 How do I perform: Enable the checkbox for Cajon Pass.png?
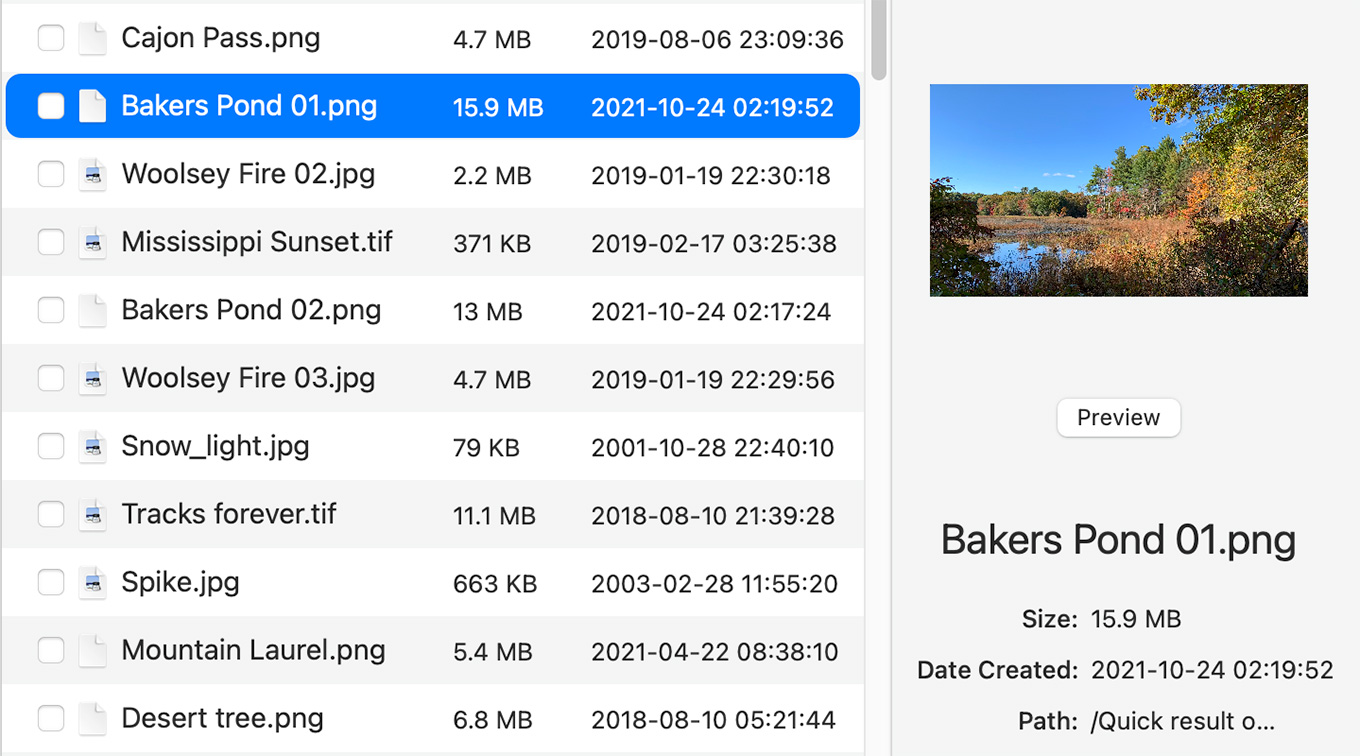coord(51,39)
